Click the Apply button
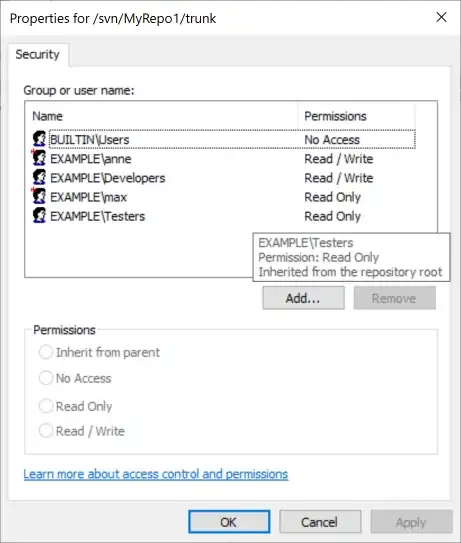Image resolution: width=461 pixels, height=543 pixels. [x=411, y=522]
